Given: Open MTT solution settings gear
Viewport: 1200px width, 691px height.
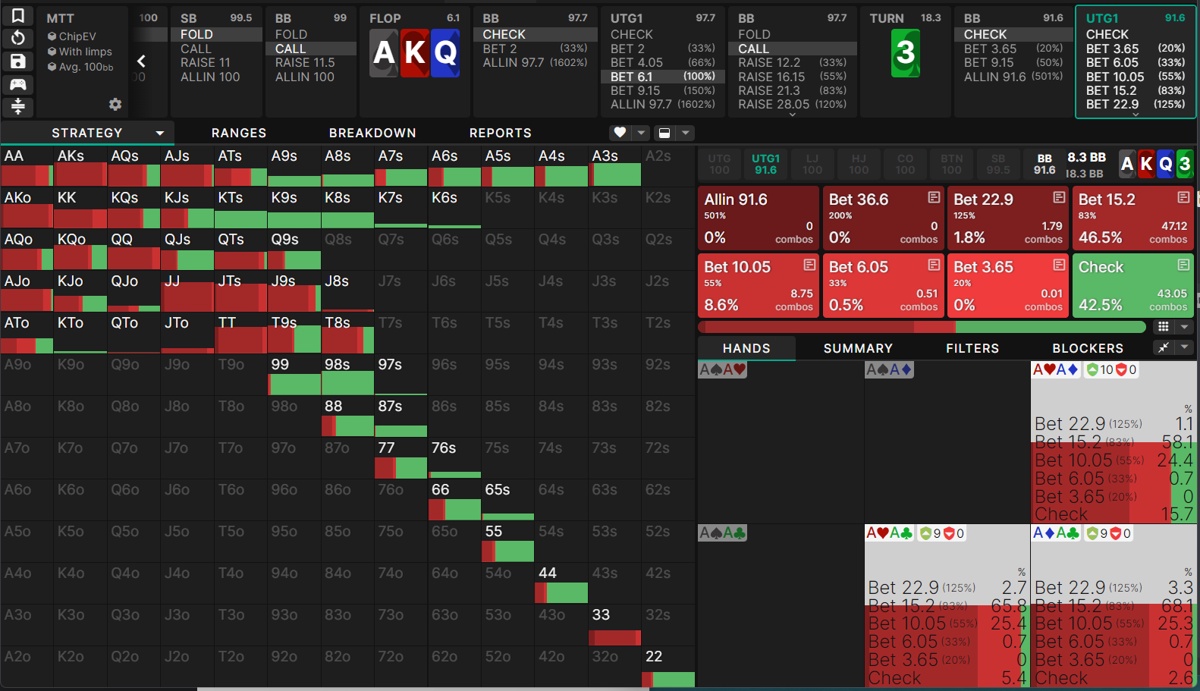Looking at the screenshot, I should pos(115,105).
